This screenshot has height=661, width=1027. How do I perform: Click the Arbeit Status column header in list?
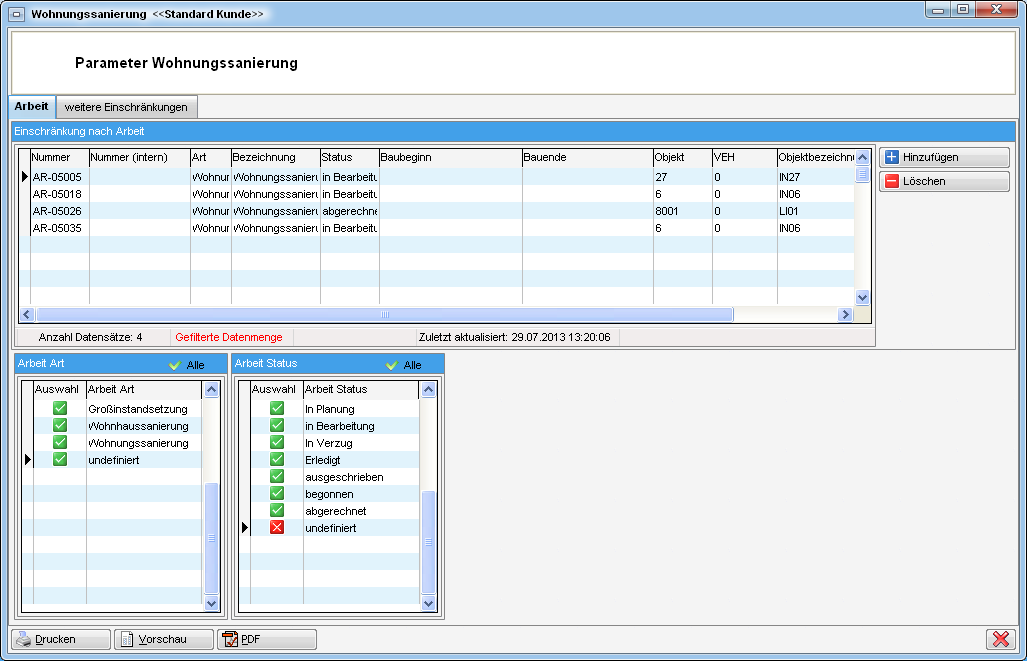click(x=360, y=390)
